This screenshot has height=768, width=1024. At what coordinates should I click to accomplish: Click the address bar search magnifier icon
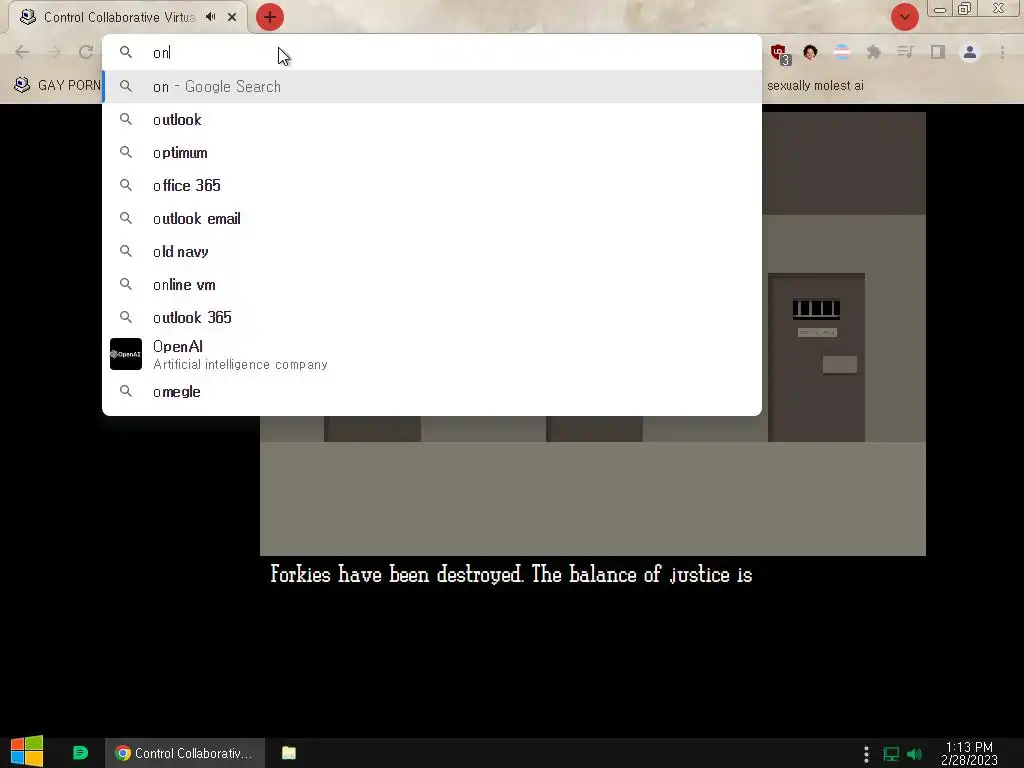click(x=125, y=52)
